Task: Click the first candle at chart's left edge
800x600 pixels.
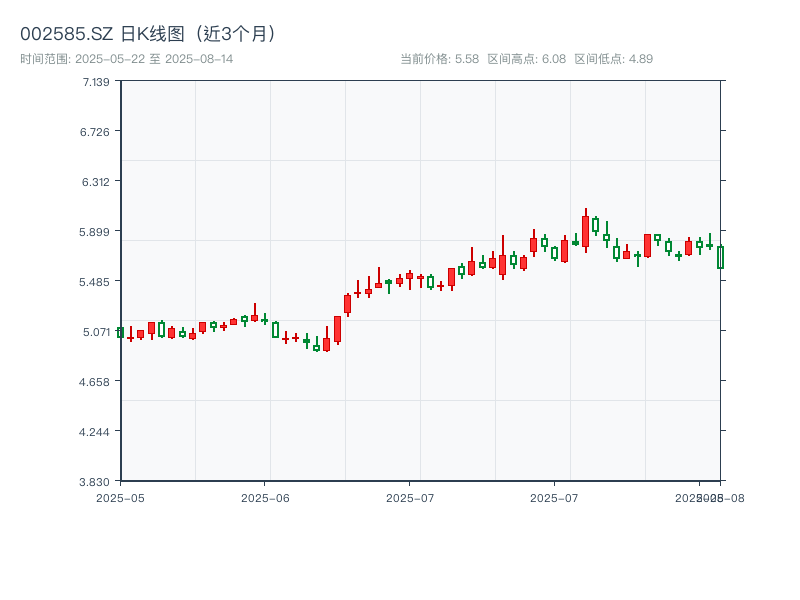Action: pyautogui.click(x=120, y=332)
